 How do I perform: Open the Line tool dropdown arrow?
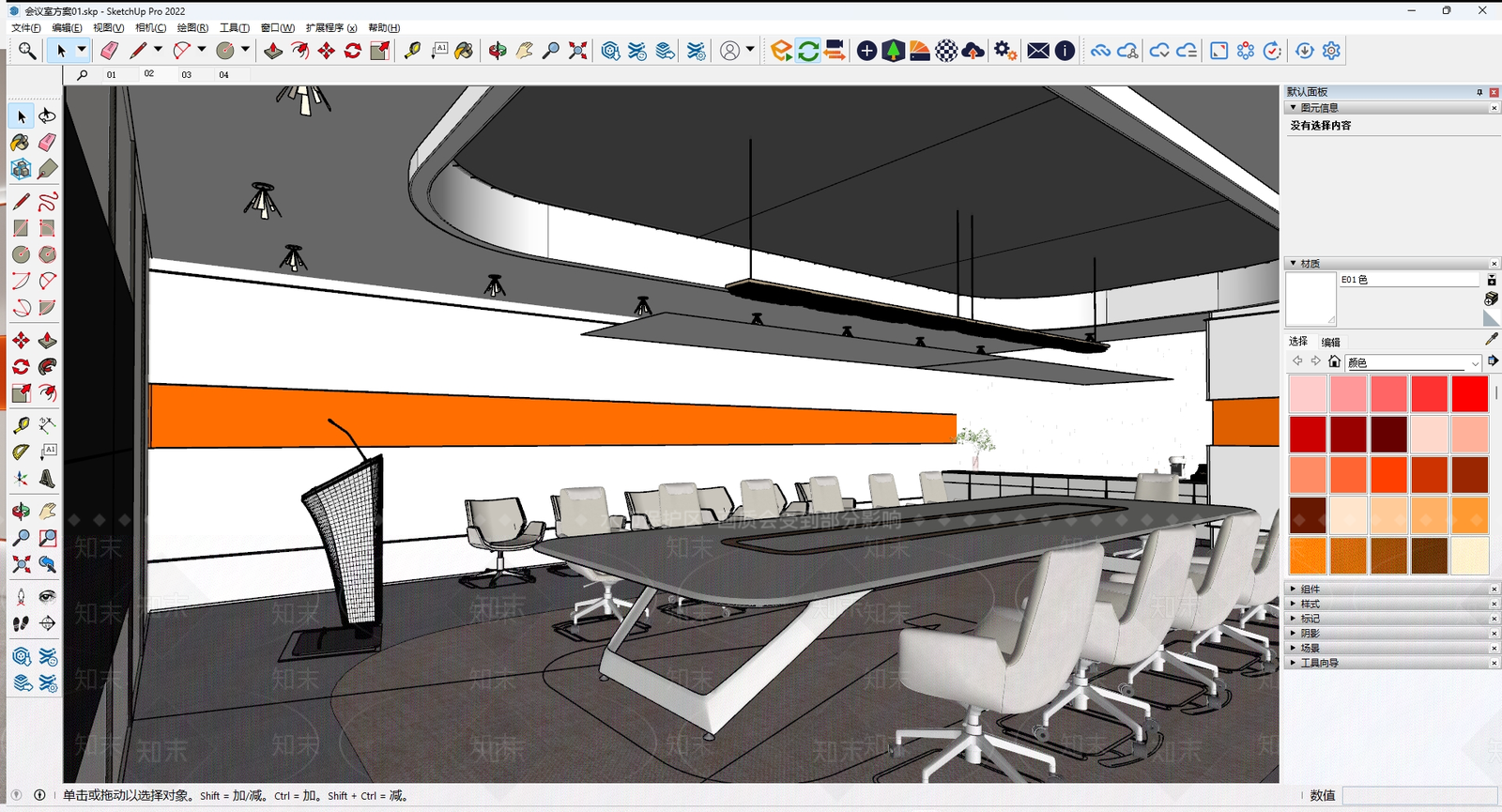158,50
